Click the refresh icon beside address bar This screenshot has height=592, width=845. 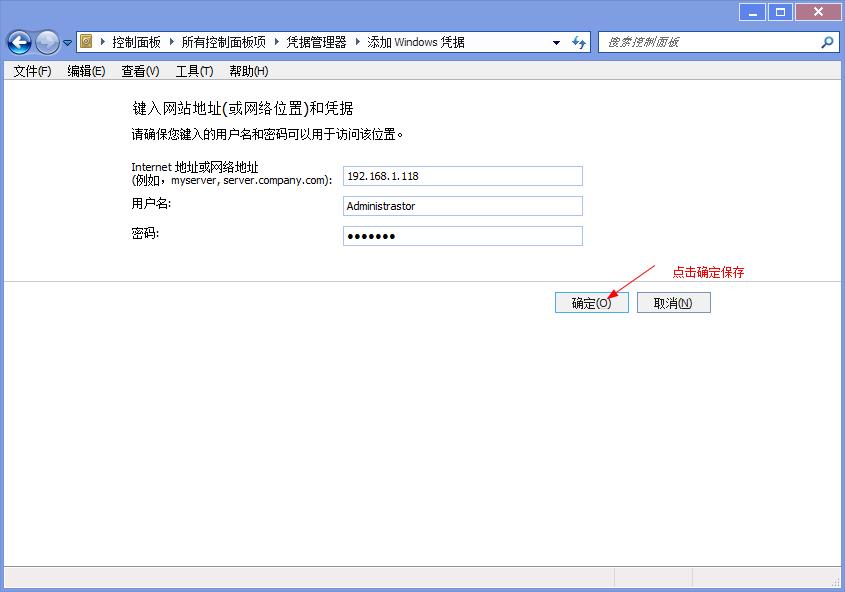(579, 42)
